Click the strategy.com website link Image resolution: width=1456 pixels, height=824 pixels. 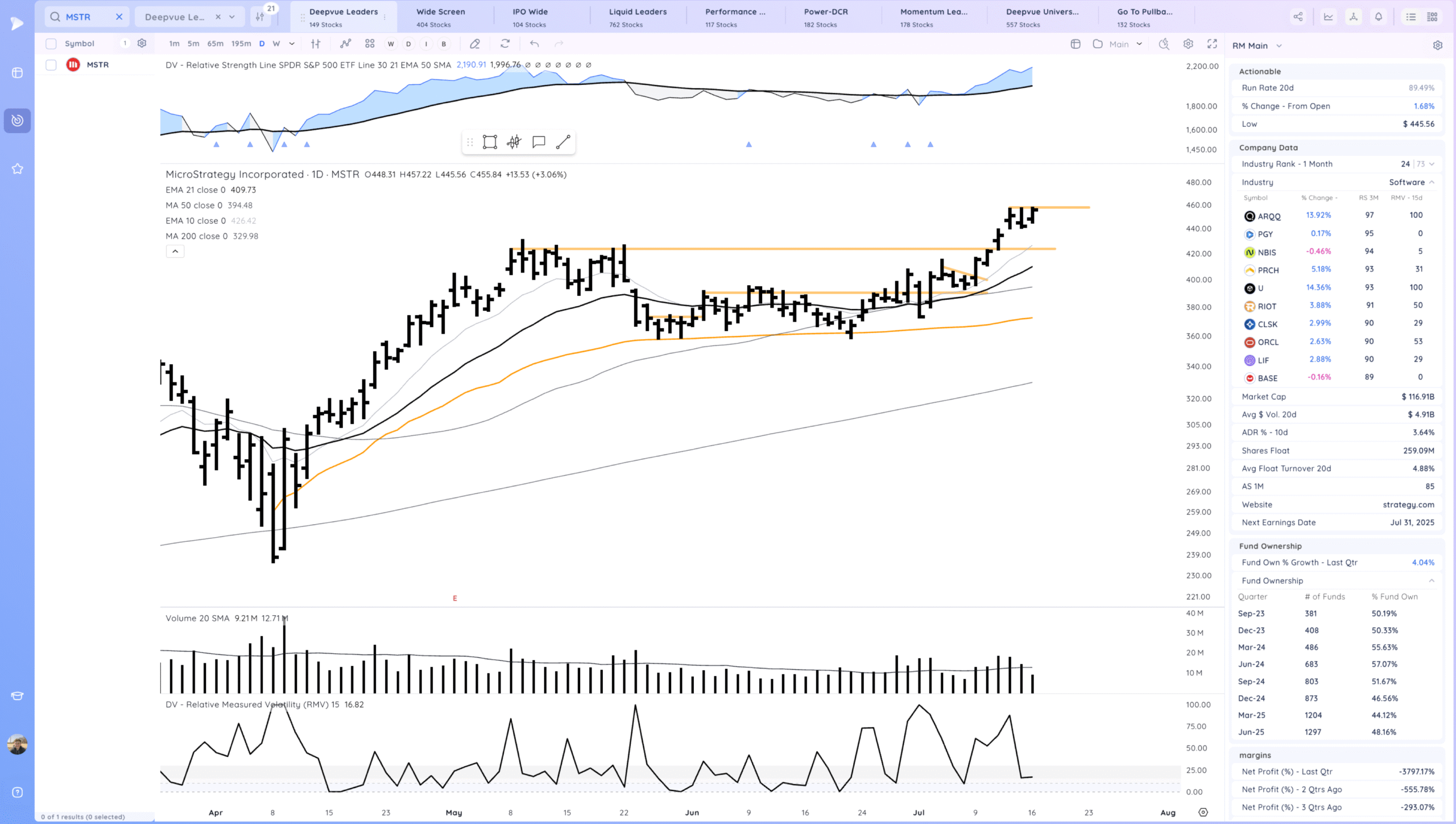tap(1408, 505)
